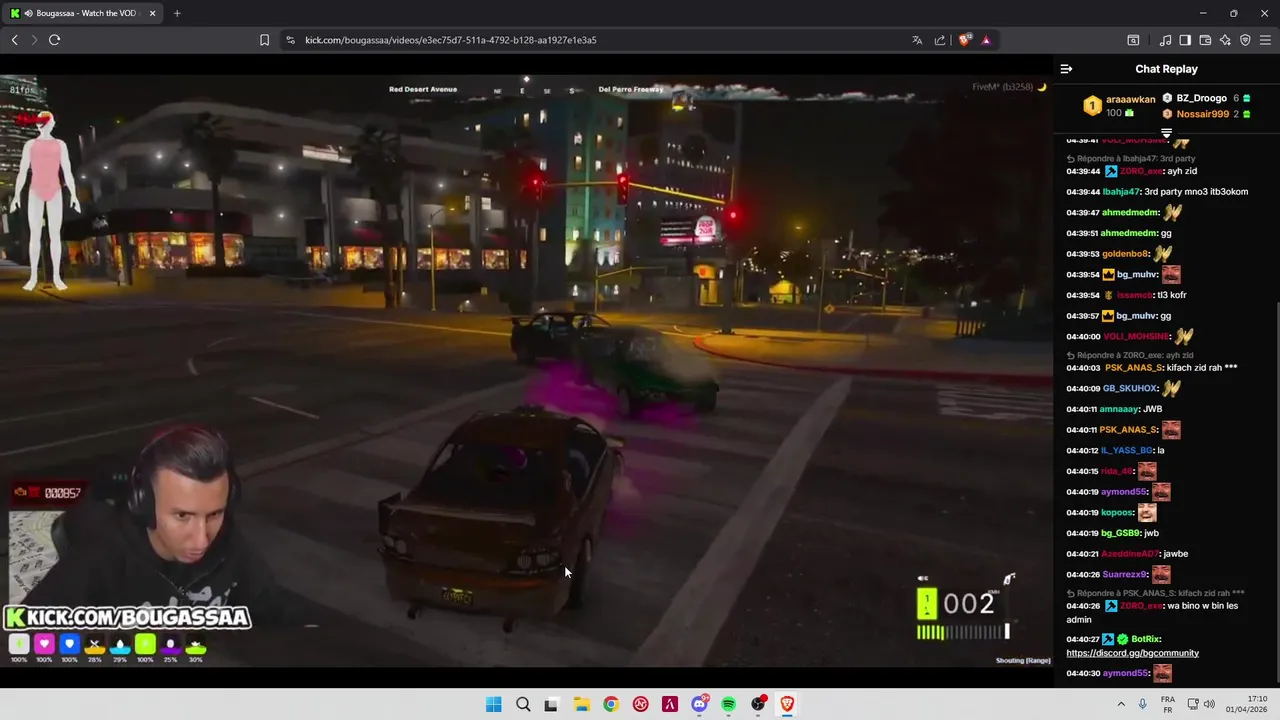View site information icon in address bar

click(290, 40)
